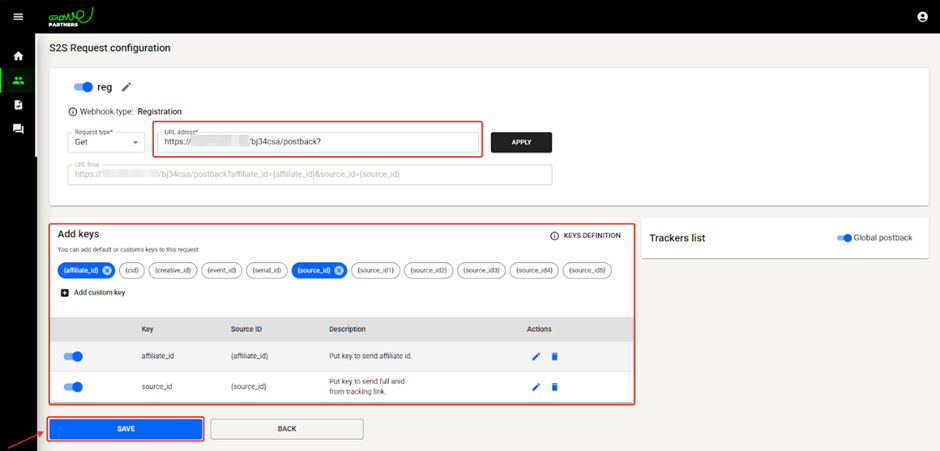Screen dimensions: 940x451
Task: Disable the affiliate_id row toggle
Action: click(73, 357)
